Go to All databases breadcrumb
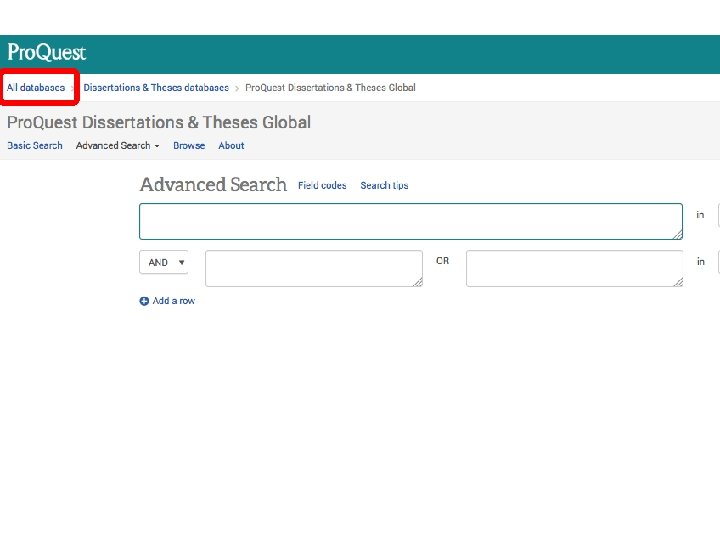The height and width of the screenshot is (540, 720). [36, 87]
